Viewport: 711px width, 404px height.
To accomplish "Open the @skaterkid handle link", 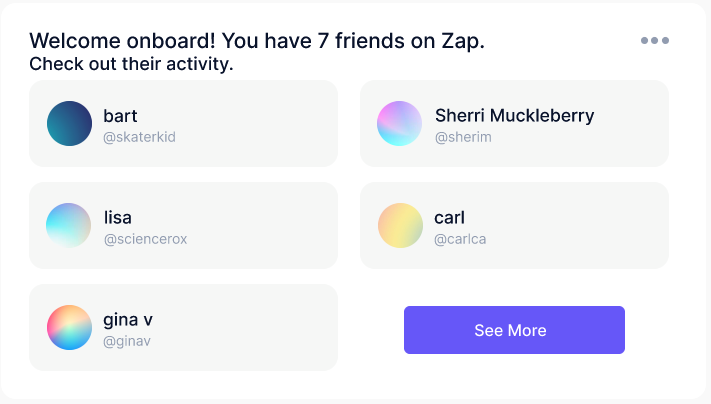I will pos(139,137).
